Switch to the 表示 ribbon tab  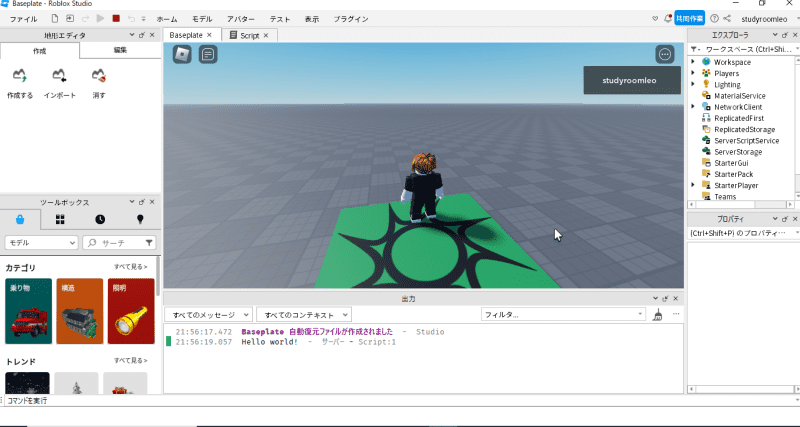point(312,19)
